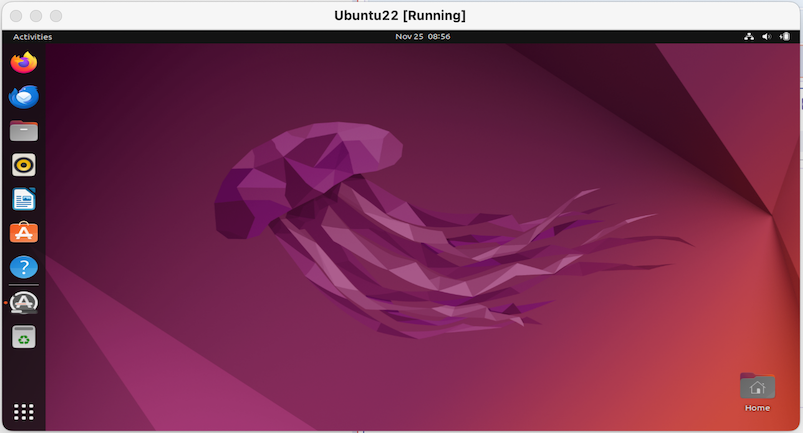The image size is (803, 433).
Task: Click the battery power icon
Action: click(x=785, y=36)
